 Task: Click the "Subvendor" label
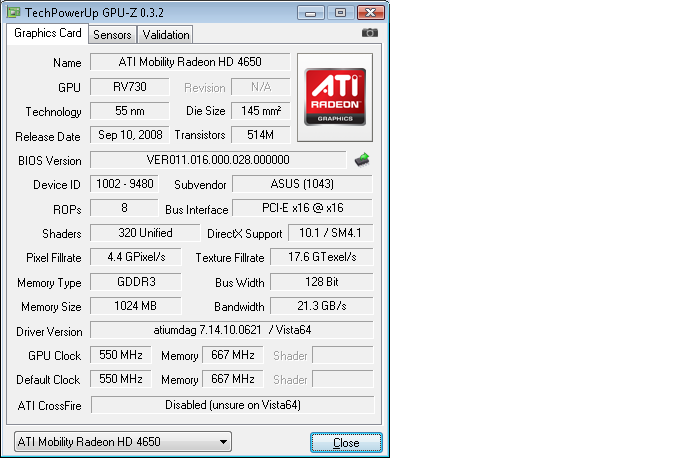(200, 185)
